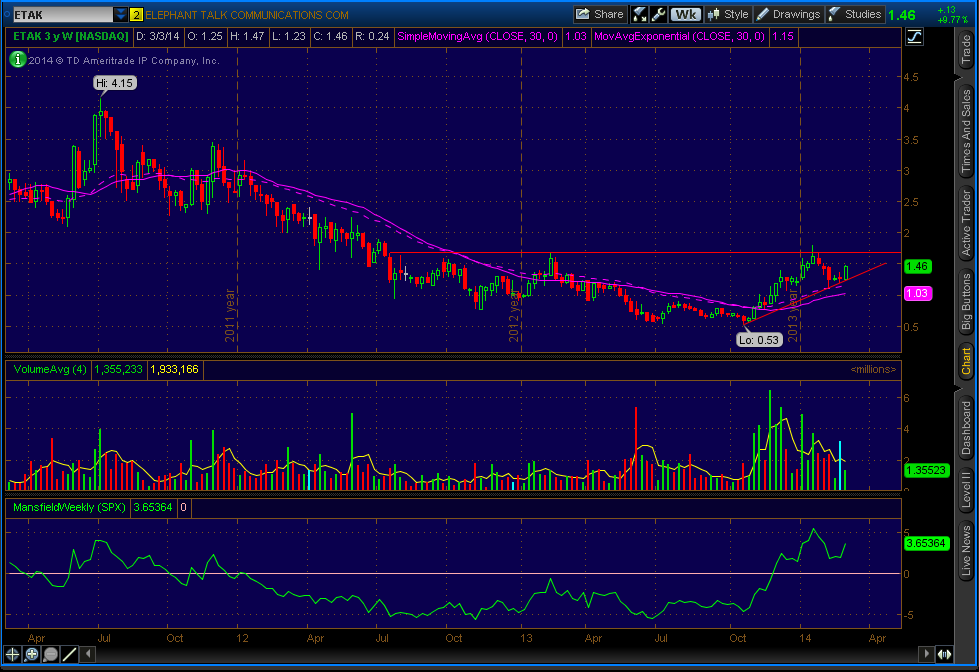Viewport: 979px width, 672px height.
Task: Switch to Times And Sales side tab
Action: click(x=967, y=131)
